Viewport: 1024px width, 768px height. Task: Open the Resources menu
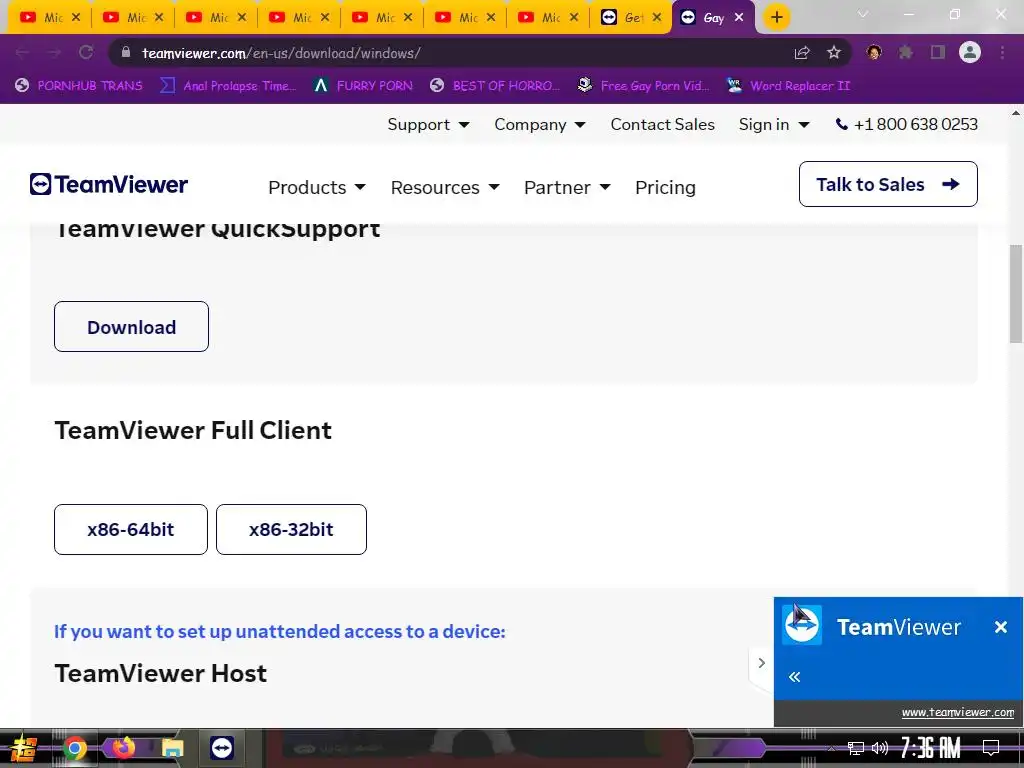(x=445, y=187)
